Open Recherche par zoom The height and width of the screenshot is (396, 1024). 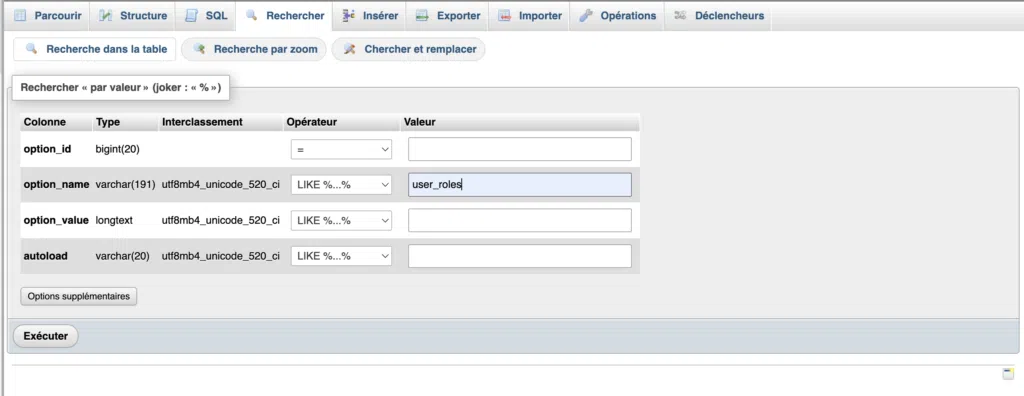coord(253,49)
